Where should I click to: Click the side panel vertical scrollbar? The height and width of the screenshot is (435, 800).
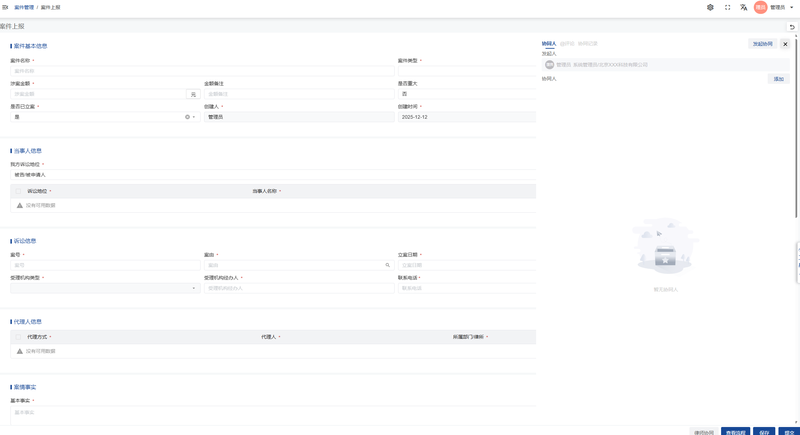click(x=796, y=127)
